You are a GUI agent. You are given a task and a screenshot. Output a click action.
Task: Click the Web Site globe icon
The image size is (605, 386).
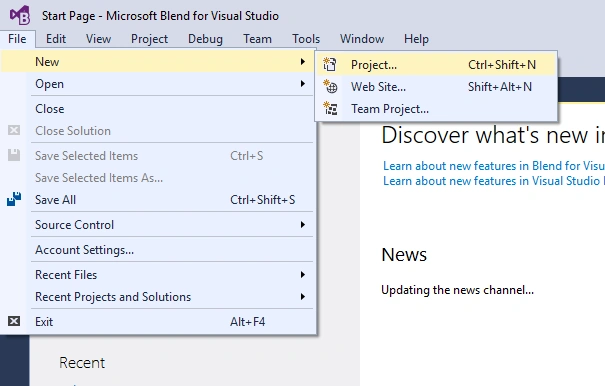(330, 86)
